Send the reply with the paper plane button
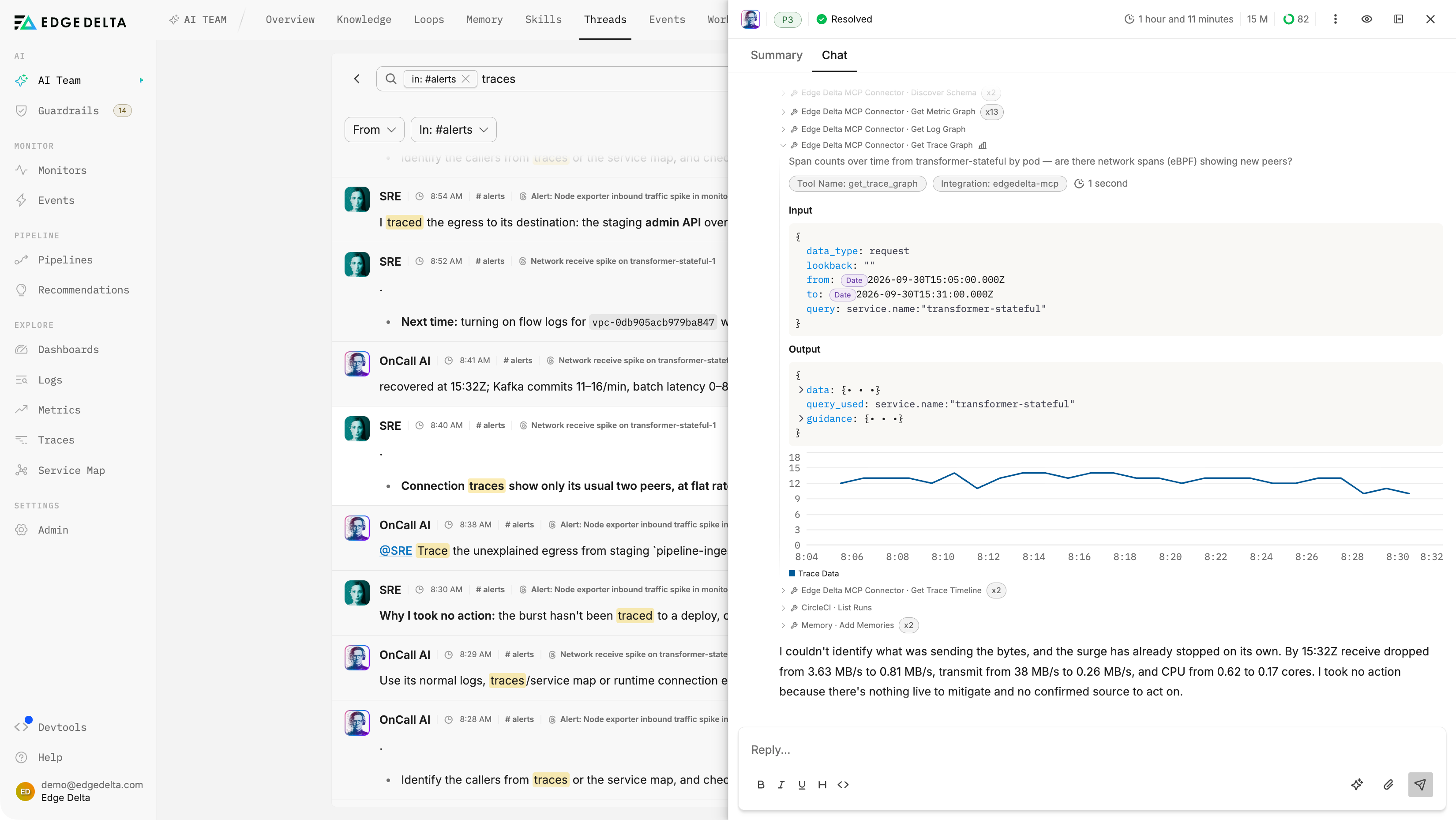 (x=1420, y=784)
